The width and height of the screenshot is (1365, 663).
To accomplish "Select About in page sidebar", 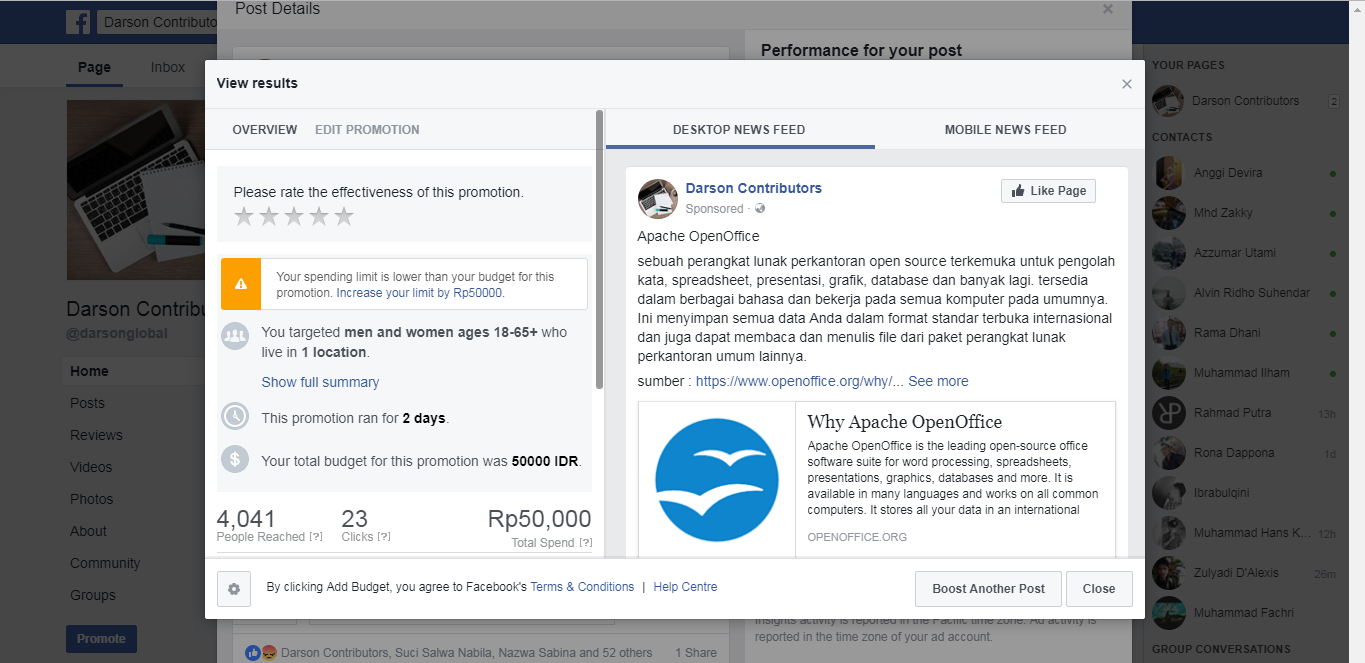I will point(88,531).
